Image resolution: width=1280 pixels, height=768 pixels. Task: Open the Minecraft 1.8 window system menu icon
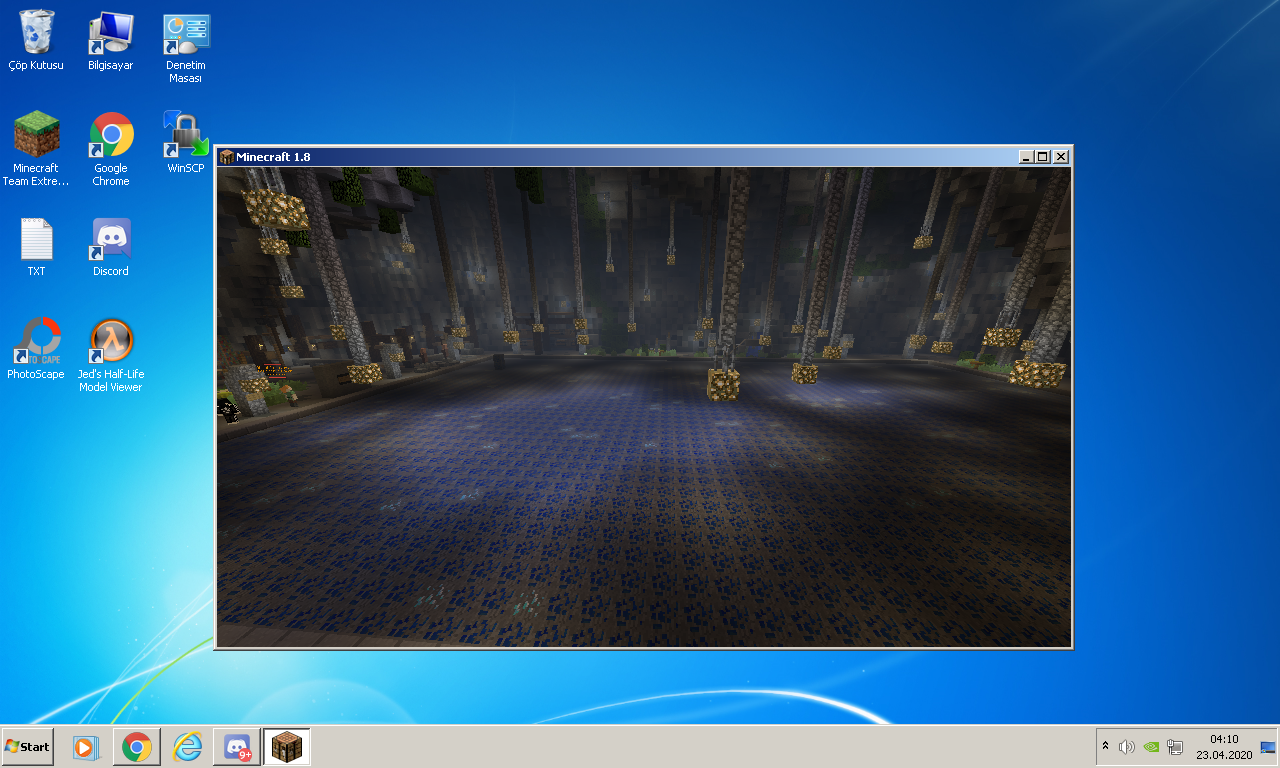click(x=227, y=157)
